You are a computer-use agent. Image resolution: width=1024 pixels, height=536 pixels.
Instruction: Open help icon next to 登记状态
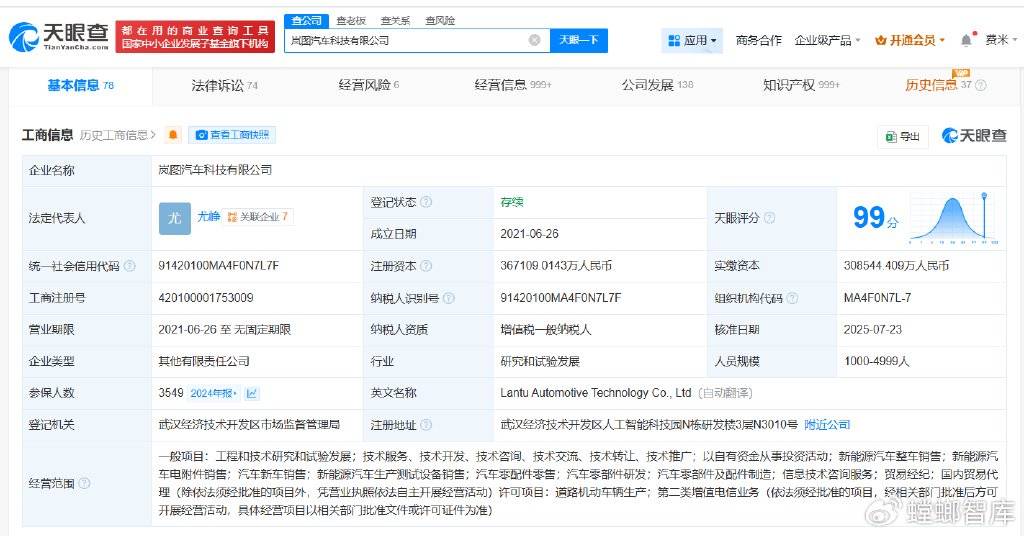[426, 202]
